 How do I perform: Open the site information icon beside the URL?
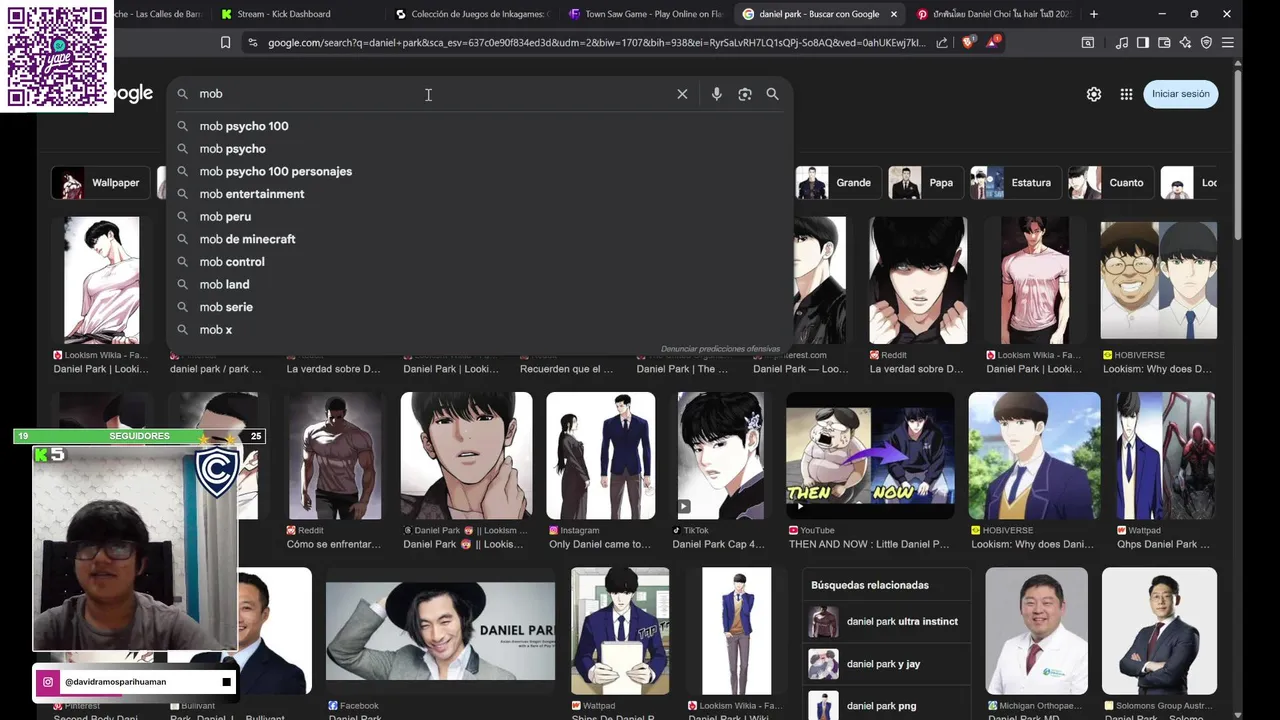coord(252,43)
